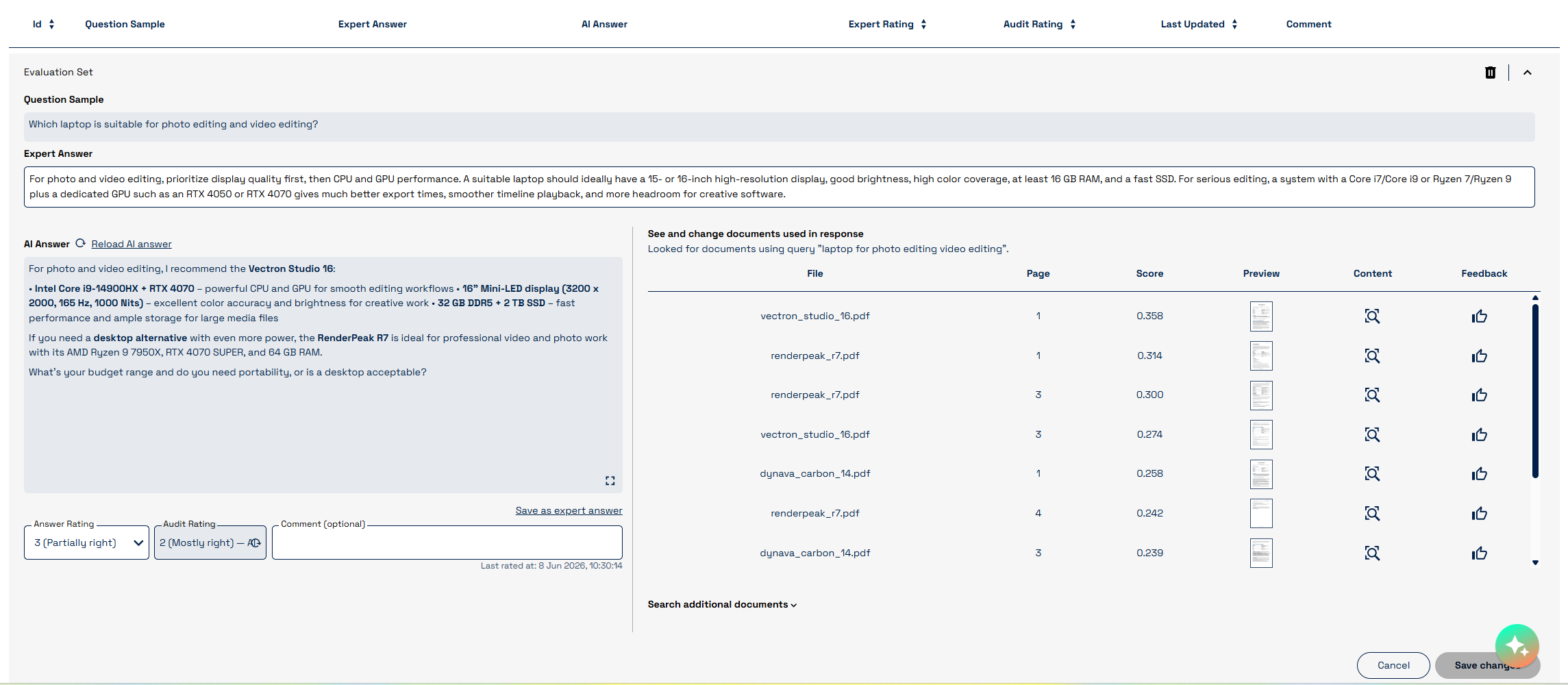Viewport: 1568px width, 685px height.
Task: Open preview of renderpeak_r7.pdf page 4
Action: coord(1261,514)
